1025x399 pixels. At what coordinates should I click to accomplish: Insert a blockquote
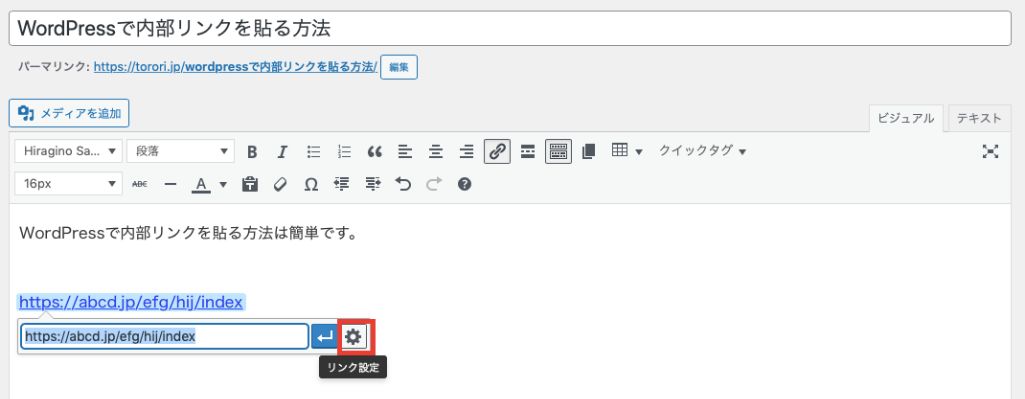pyautogui.click(x=375, y=152)
